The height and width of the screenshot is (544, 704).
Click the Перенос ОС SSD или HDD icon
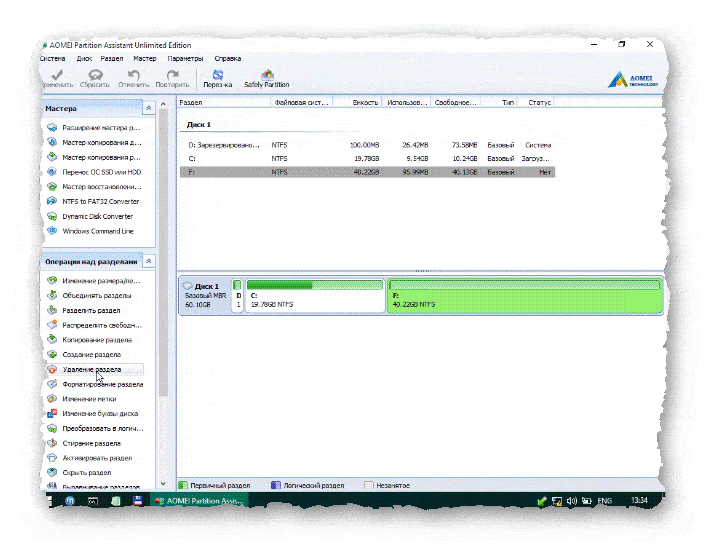pyautogui.click(x=52, y=172)
